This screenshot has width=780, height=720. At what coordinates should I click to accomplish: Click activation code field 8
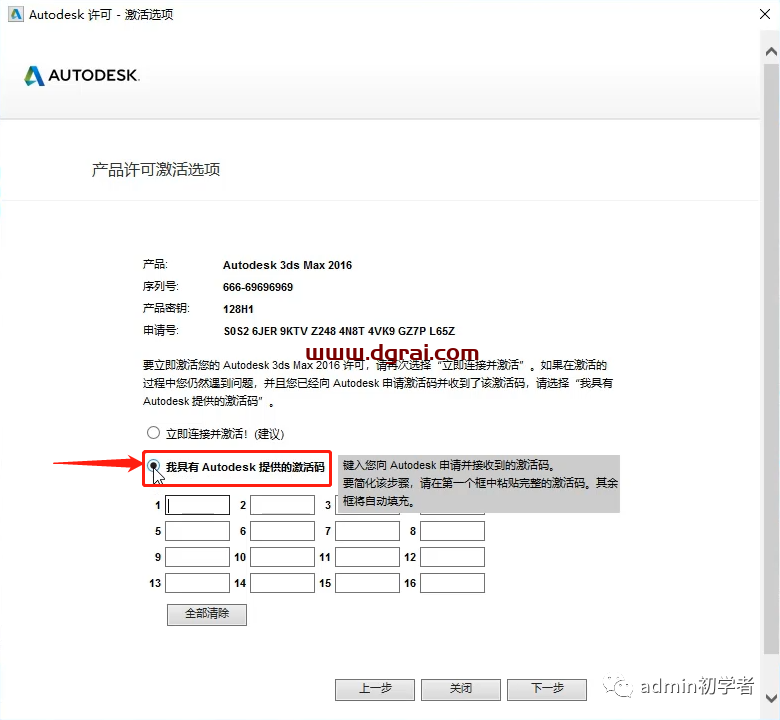click(453, 531)
